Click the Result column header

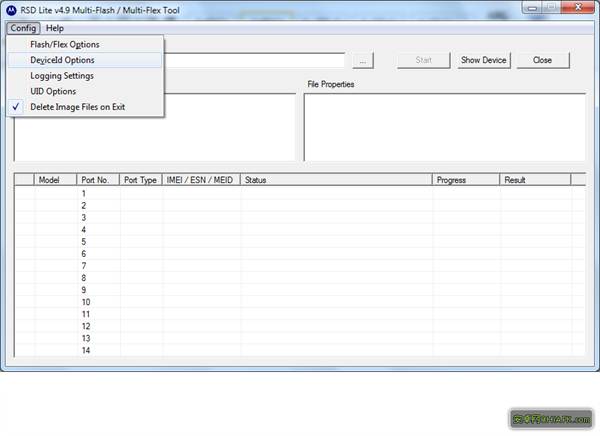535,180
